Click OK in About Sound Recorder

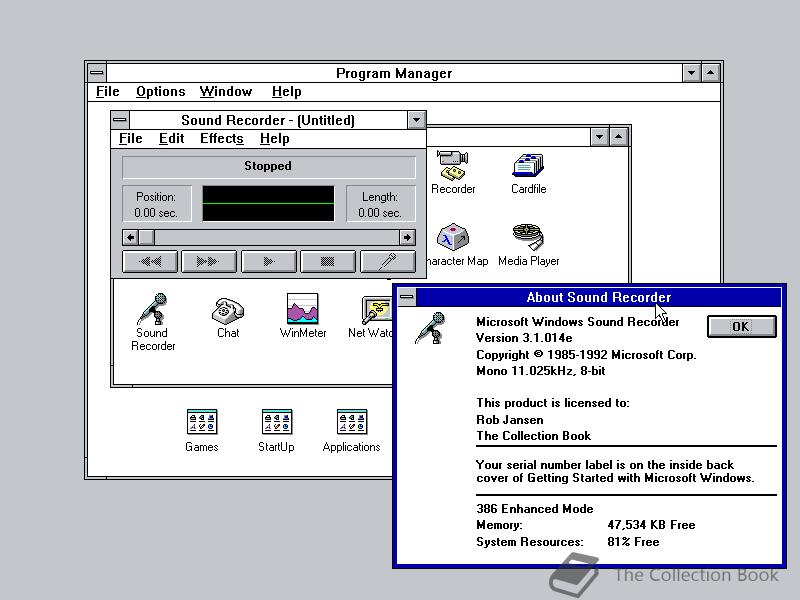742,327
